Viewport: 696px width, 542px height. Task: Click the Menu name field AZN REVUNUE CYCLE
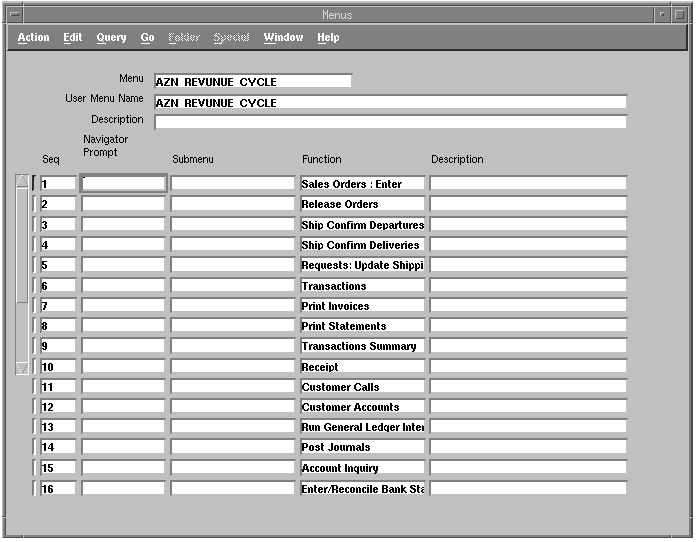point(253,82)
